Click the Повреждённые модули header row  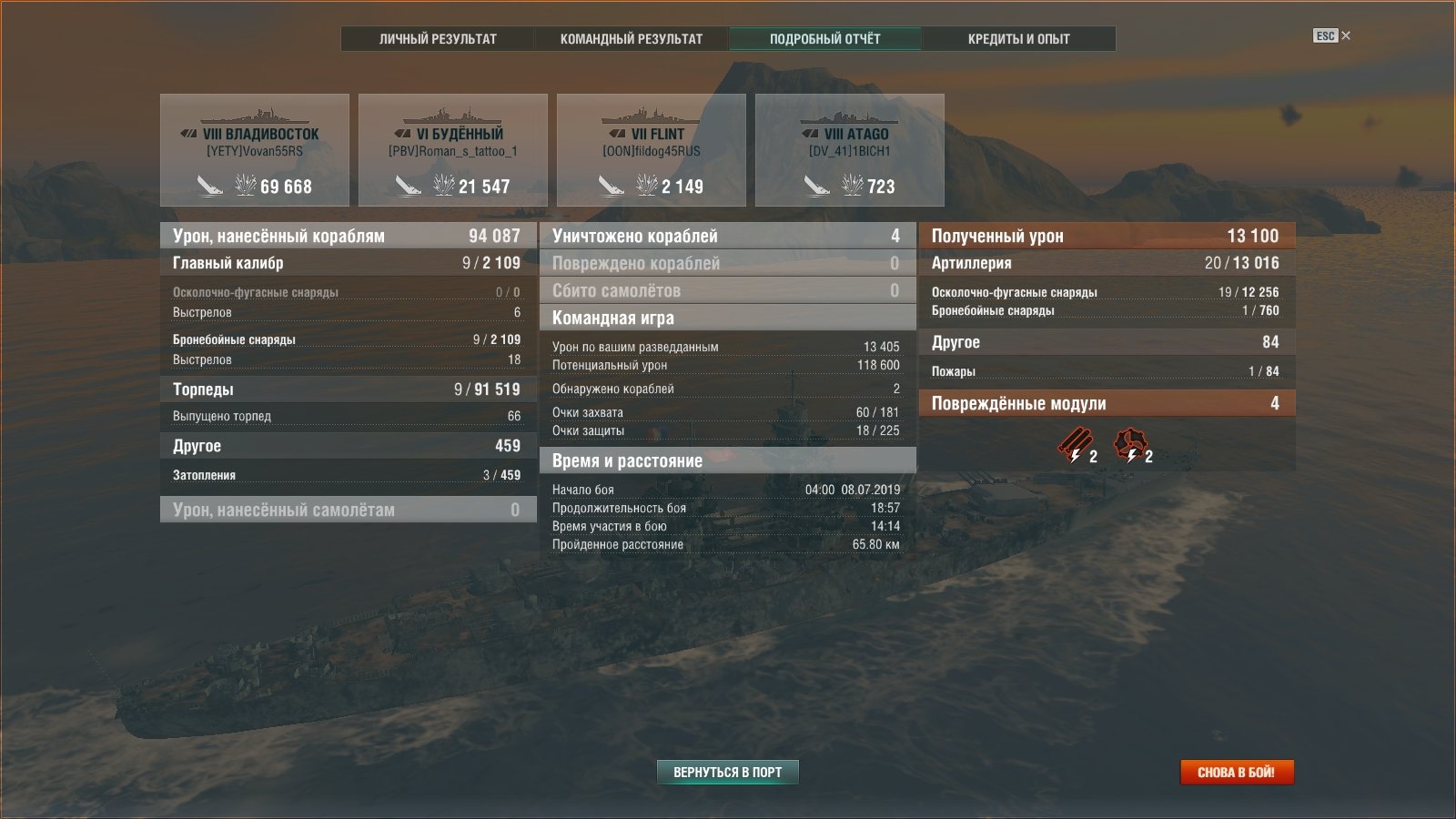pyautogui.click(x=1107, y=403)
